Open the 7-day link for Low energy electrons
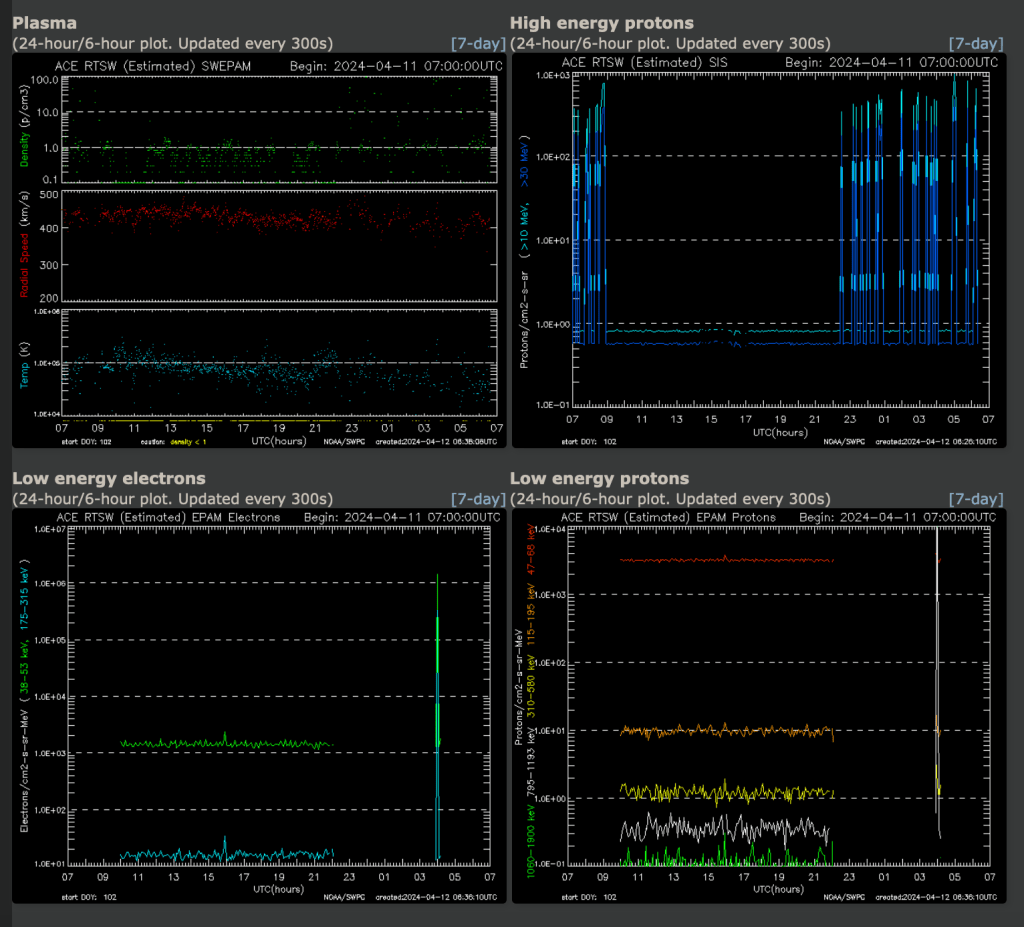Screen dimensions: 1024x927 pos(478,499)
